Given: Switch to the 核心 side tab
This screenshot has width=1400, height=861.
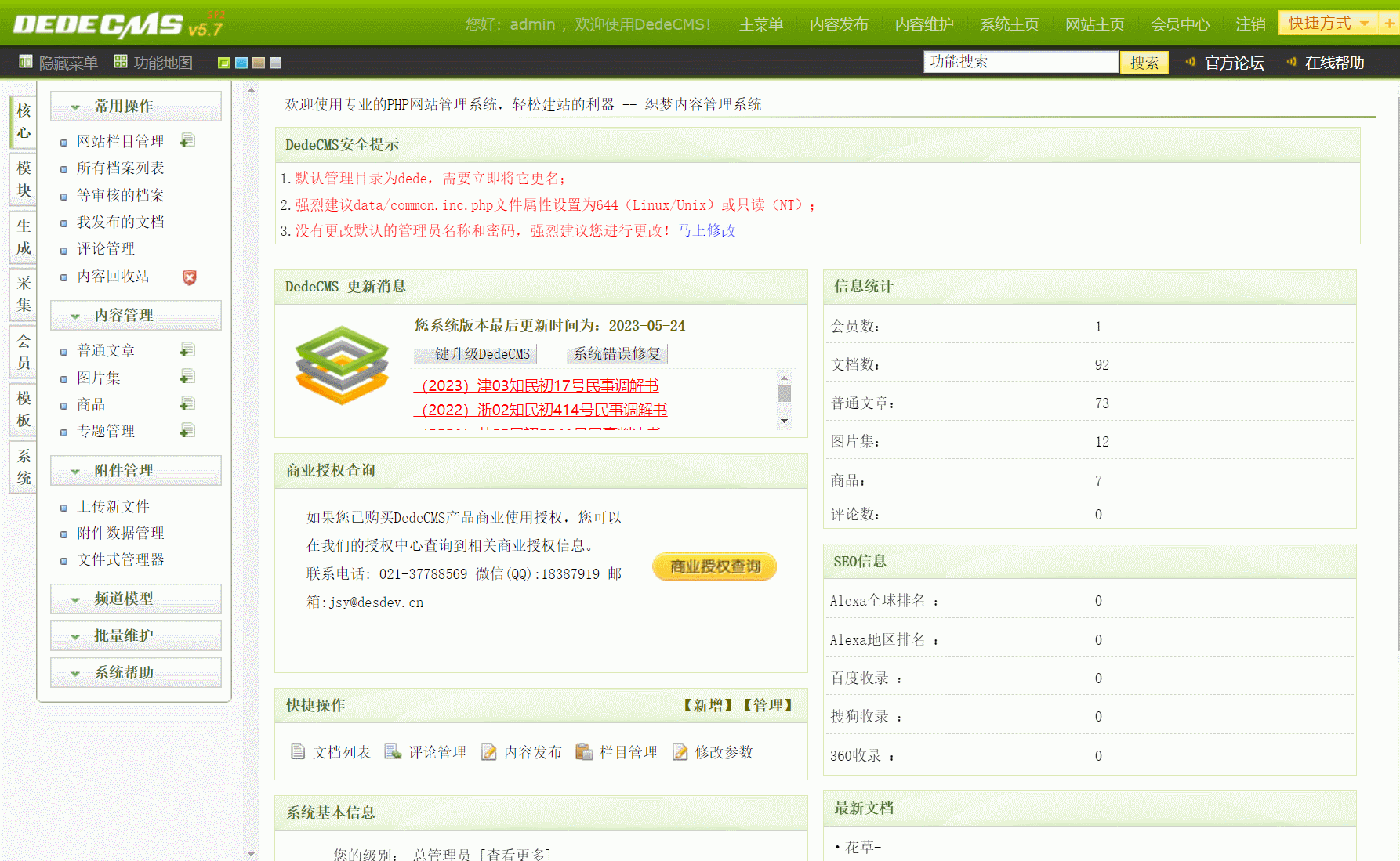Looking at the screenshot, I should point(24,121).
